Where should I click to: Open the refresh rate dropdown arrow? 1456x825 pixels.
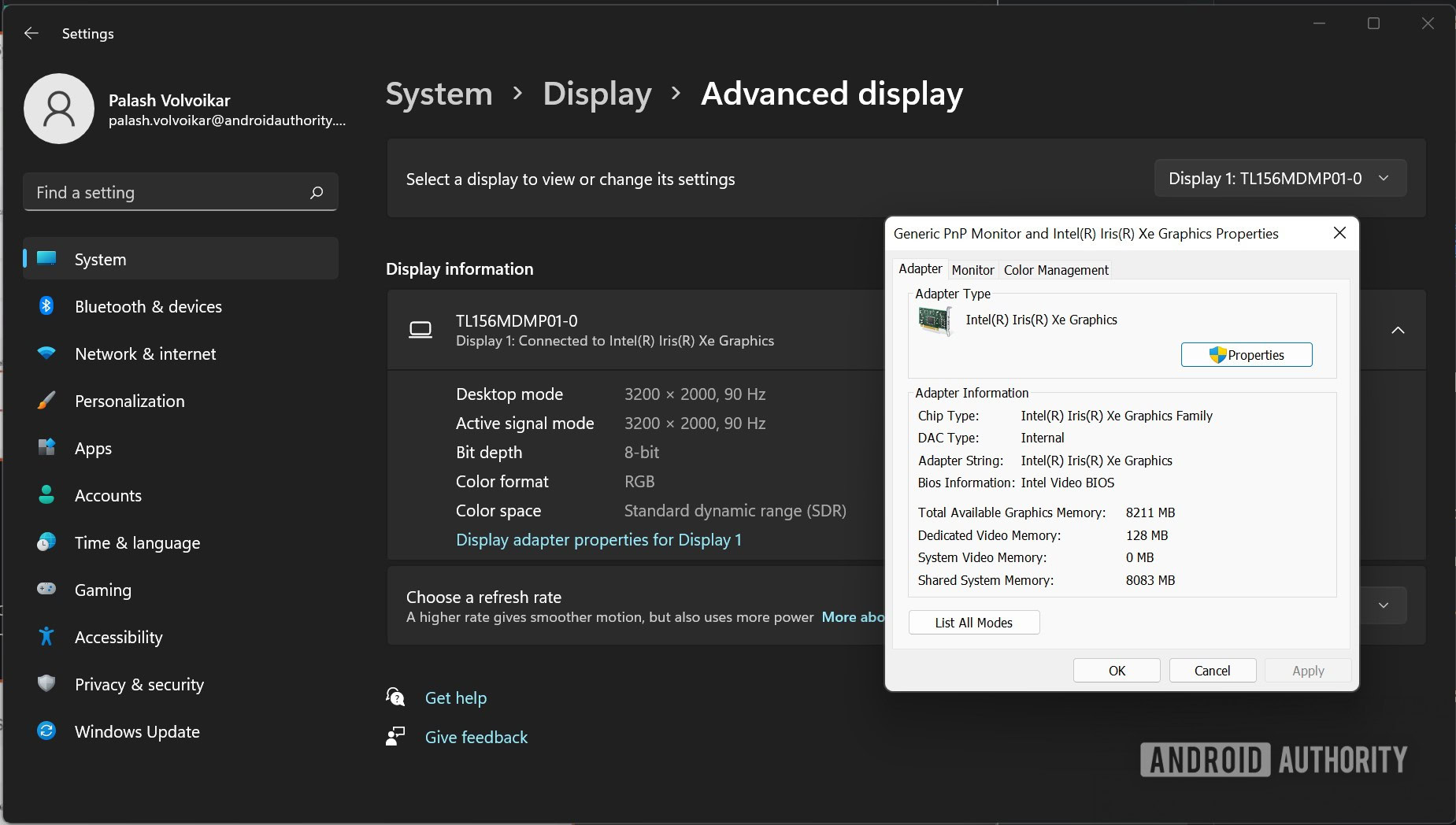[1384, 605]
